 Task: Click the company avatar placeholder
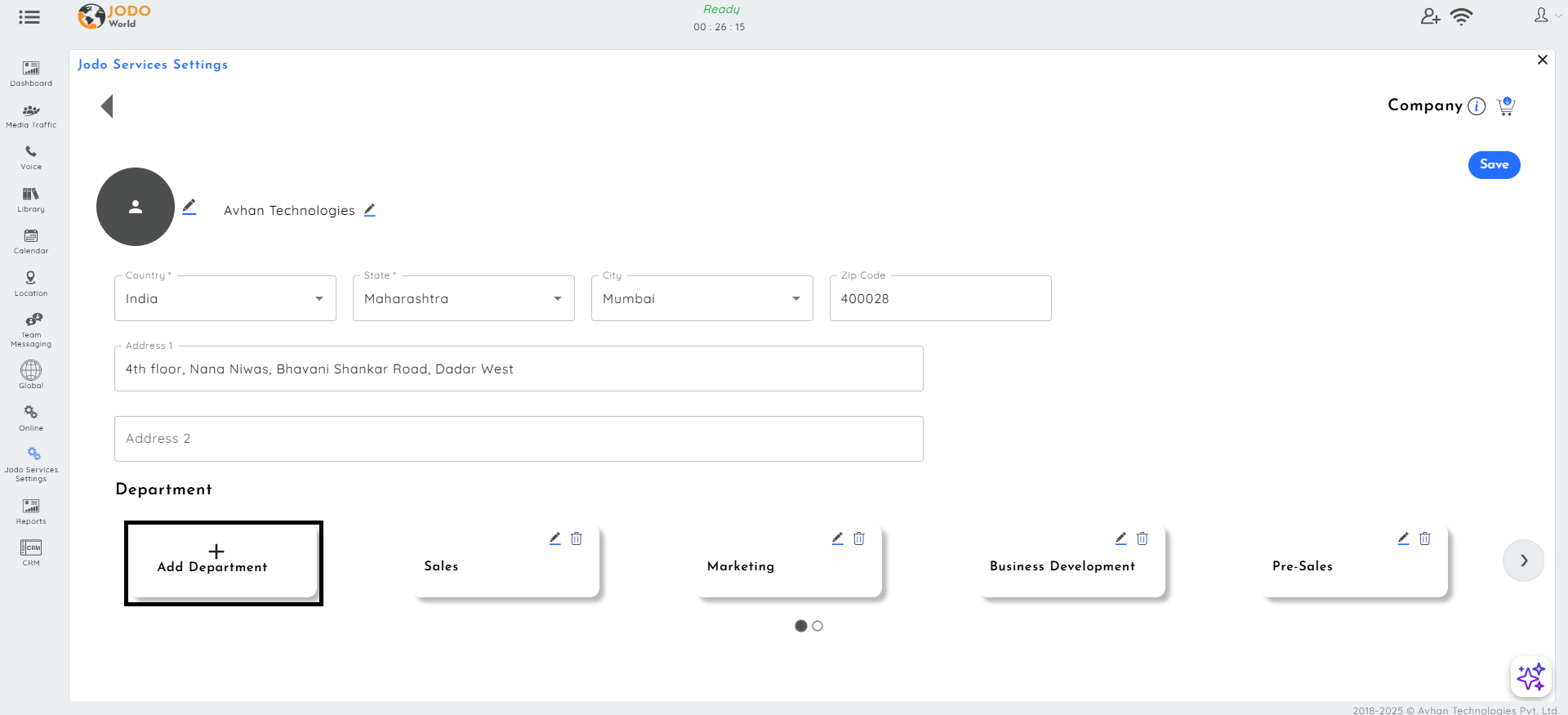[136, 207]
